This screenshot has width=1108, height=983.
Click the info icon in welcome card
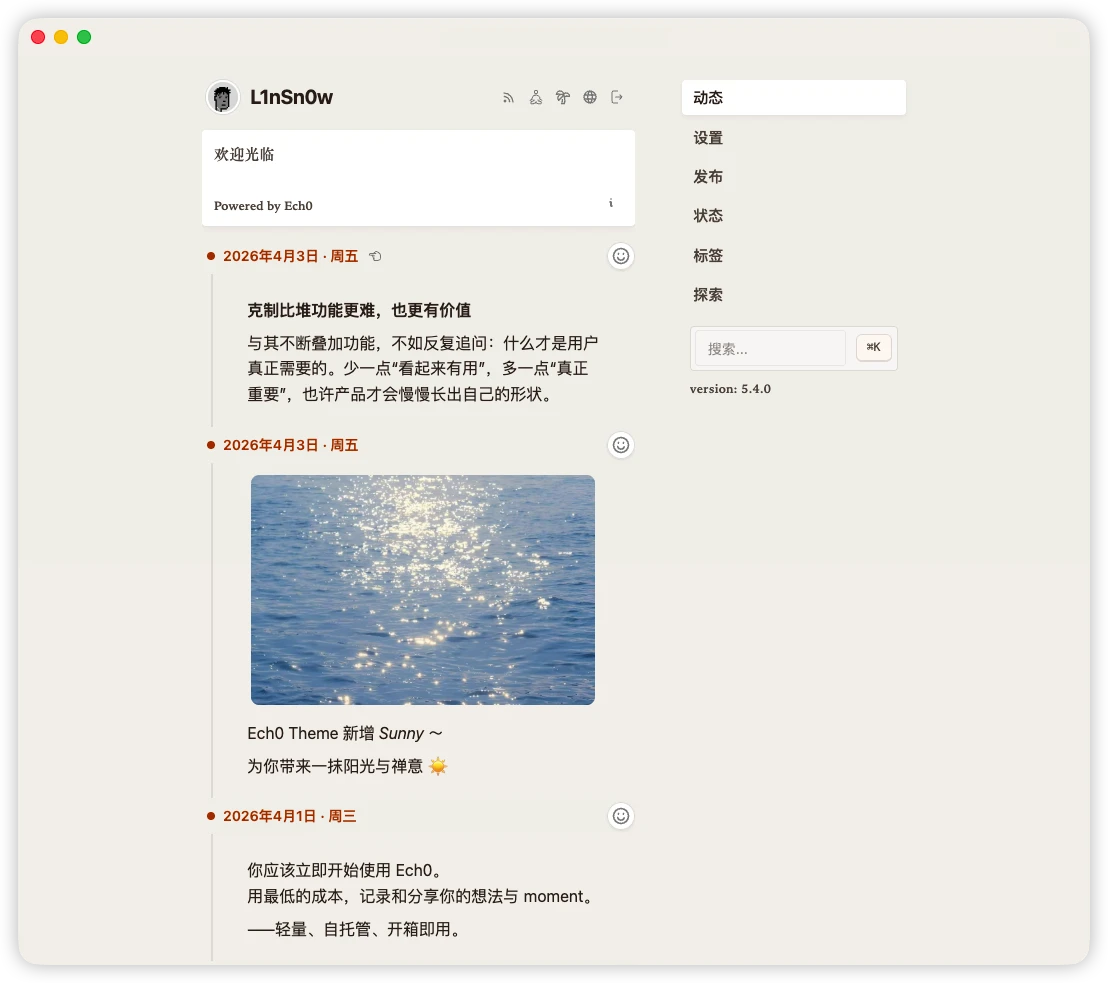coord(611,204)
